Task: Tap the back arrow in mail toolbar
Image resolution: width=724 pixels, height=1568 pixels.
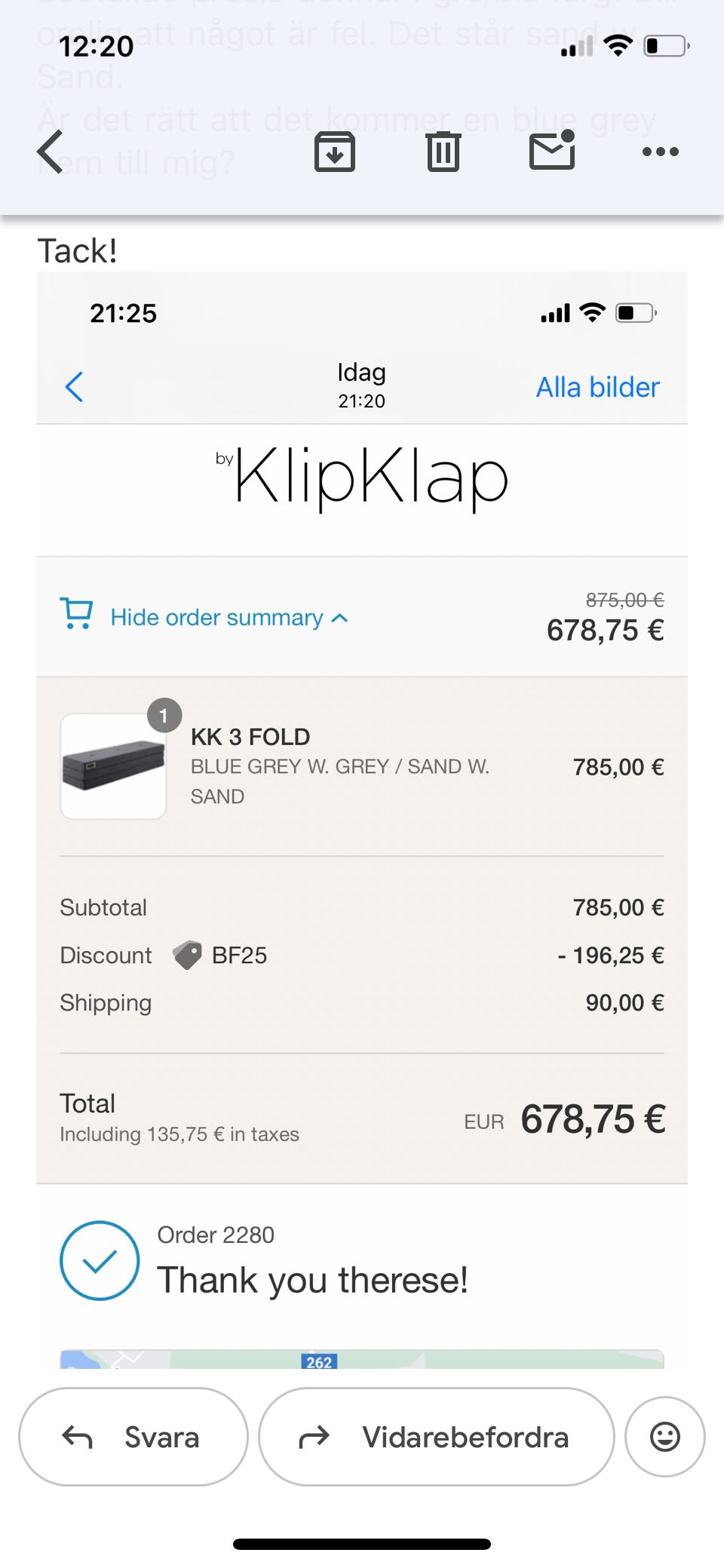Action: coord(51,152)
